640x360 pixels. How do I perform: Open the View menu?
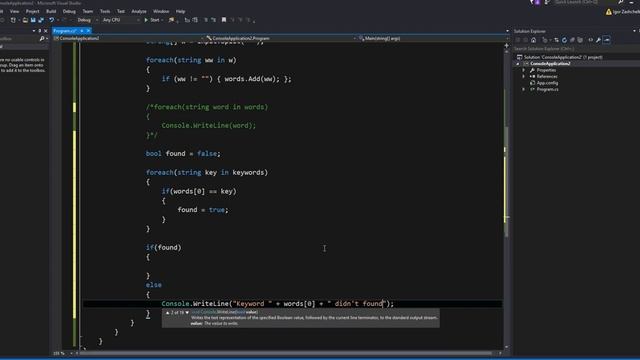[14, 11]
